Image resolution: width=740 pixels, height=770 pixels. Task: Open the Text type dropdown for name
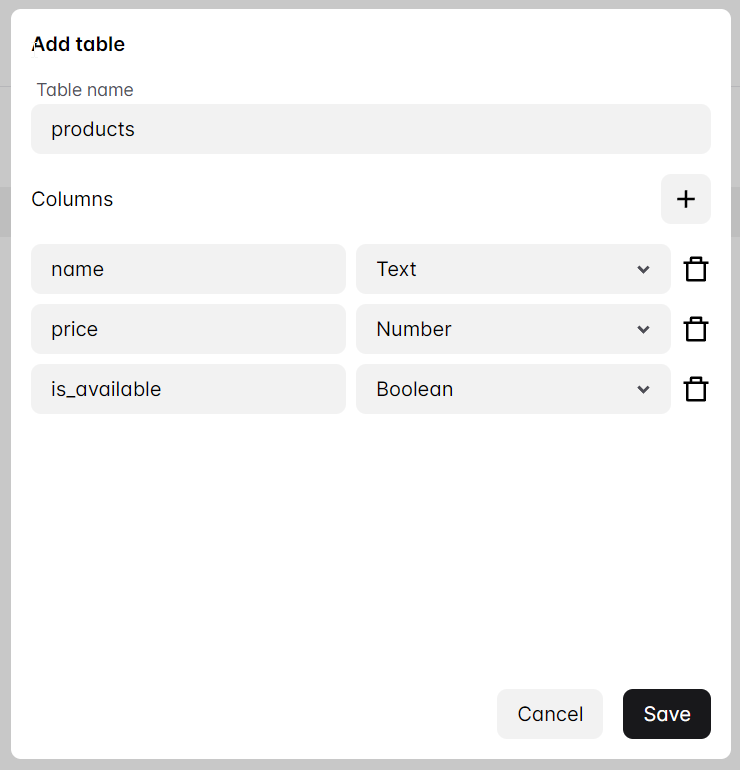click(500, 269)
